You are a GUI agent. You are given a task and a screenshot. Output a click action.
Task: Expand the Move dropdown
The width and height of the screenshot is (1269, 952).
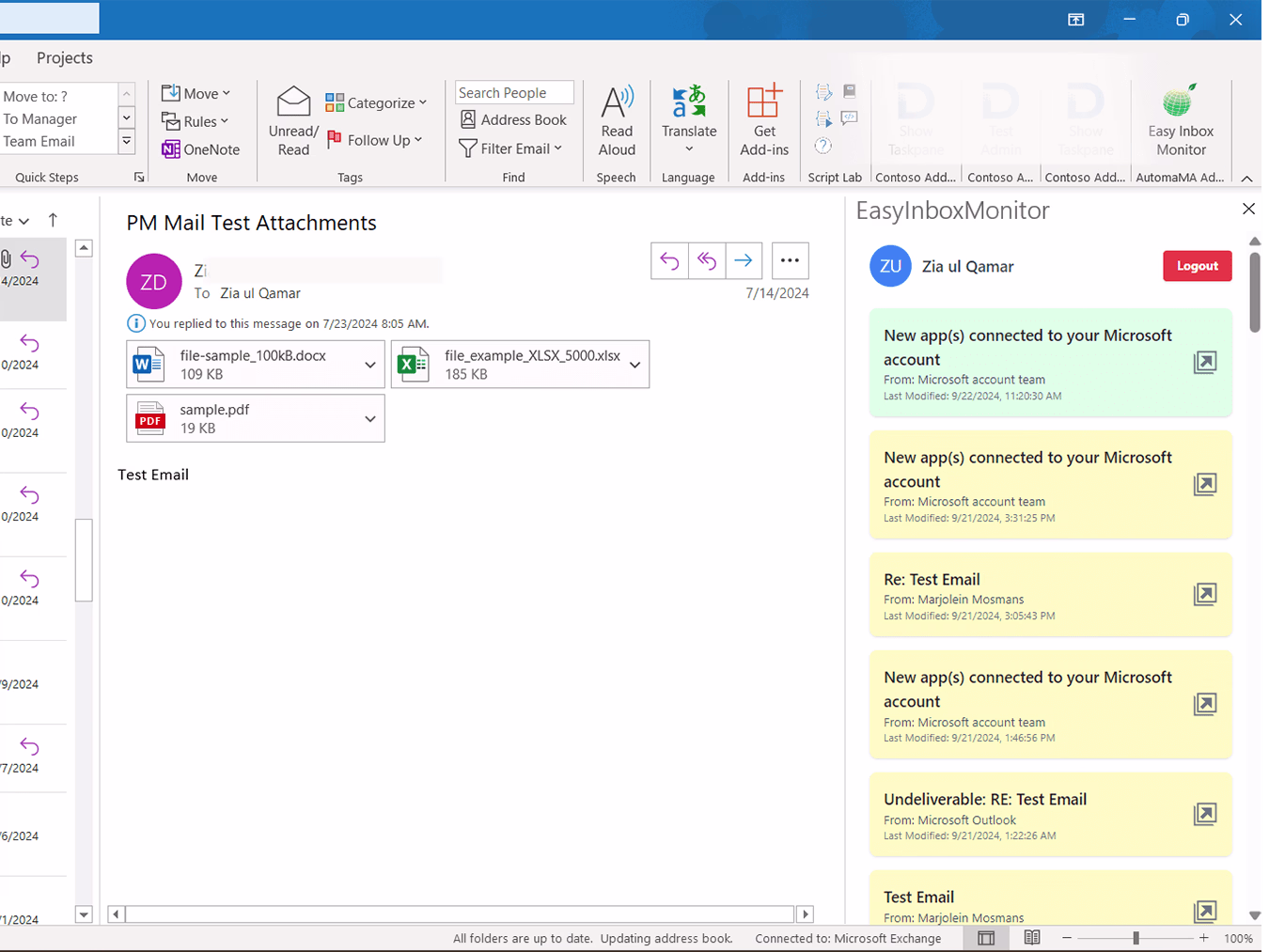pos(196,93)
